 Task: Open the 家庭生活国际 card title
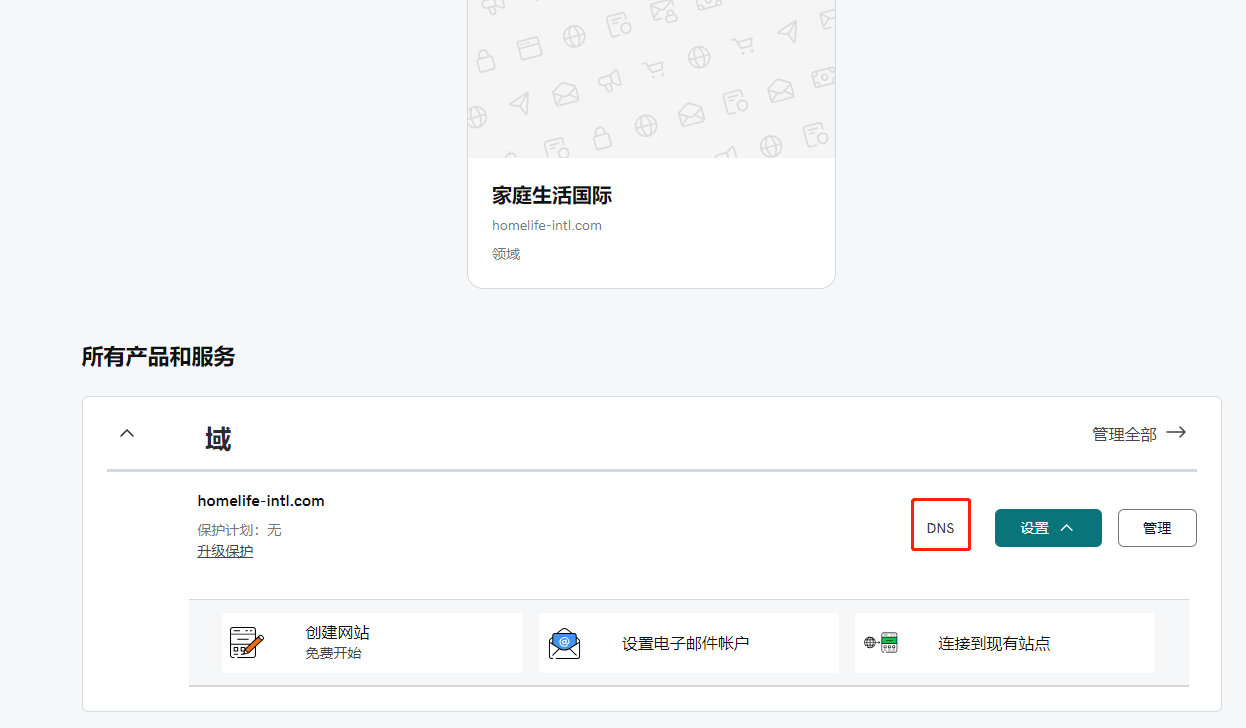pyautogui.click(x=551, y=195)
